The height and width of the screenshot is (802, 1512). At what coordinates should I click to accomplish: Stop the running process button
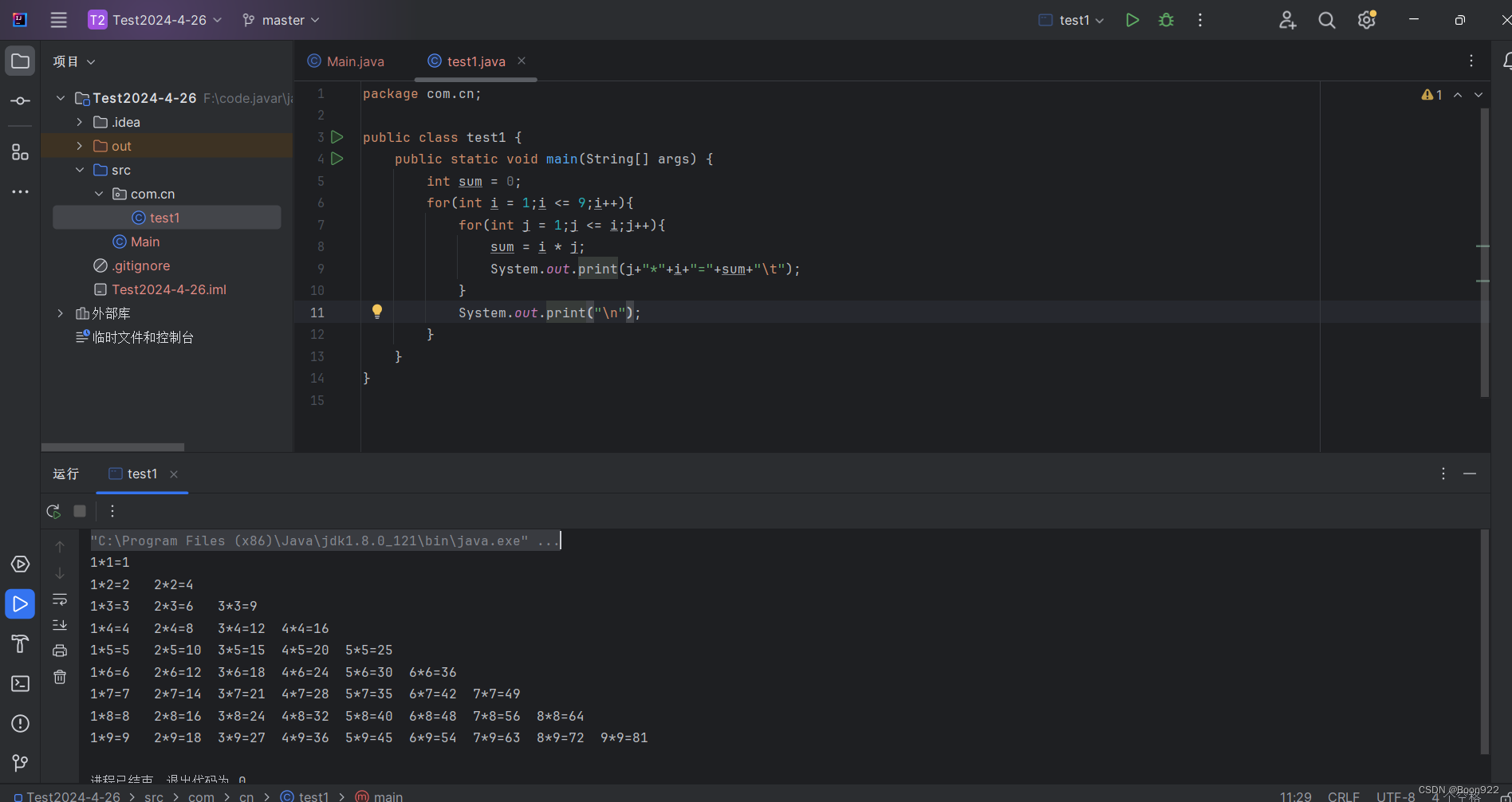[80, 511]
